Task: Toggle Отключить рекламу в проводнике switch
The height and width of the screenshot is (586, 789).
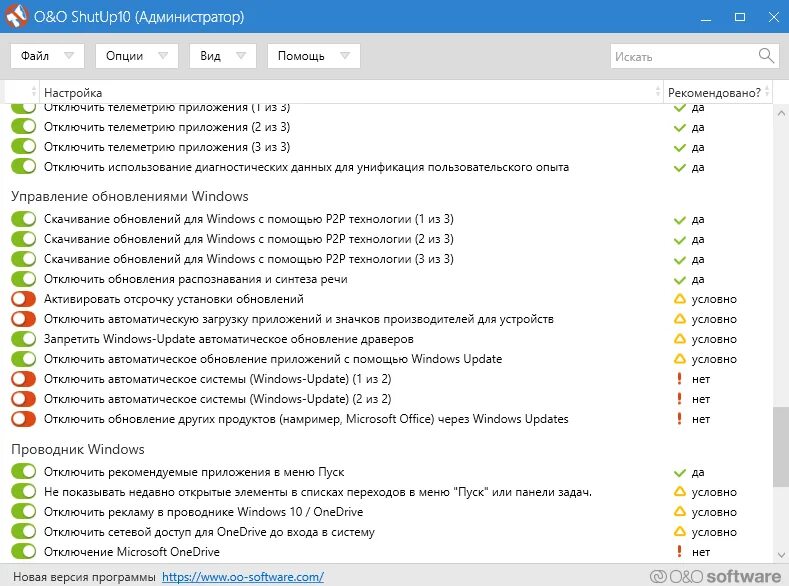Action: 23,512
